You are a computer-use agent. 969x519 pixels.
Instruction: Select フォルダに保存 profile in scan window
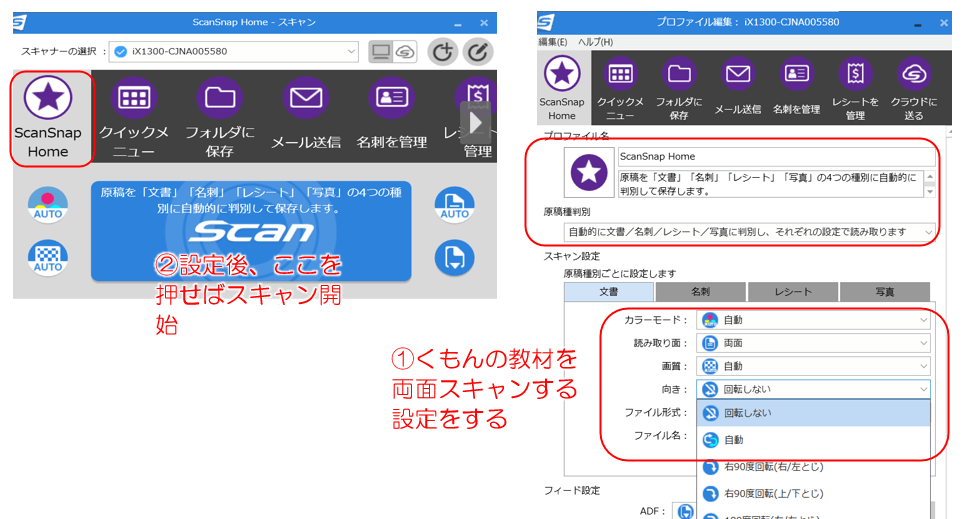[220, 117]
